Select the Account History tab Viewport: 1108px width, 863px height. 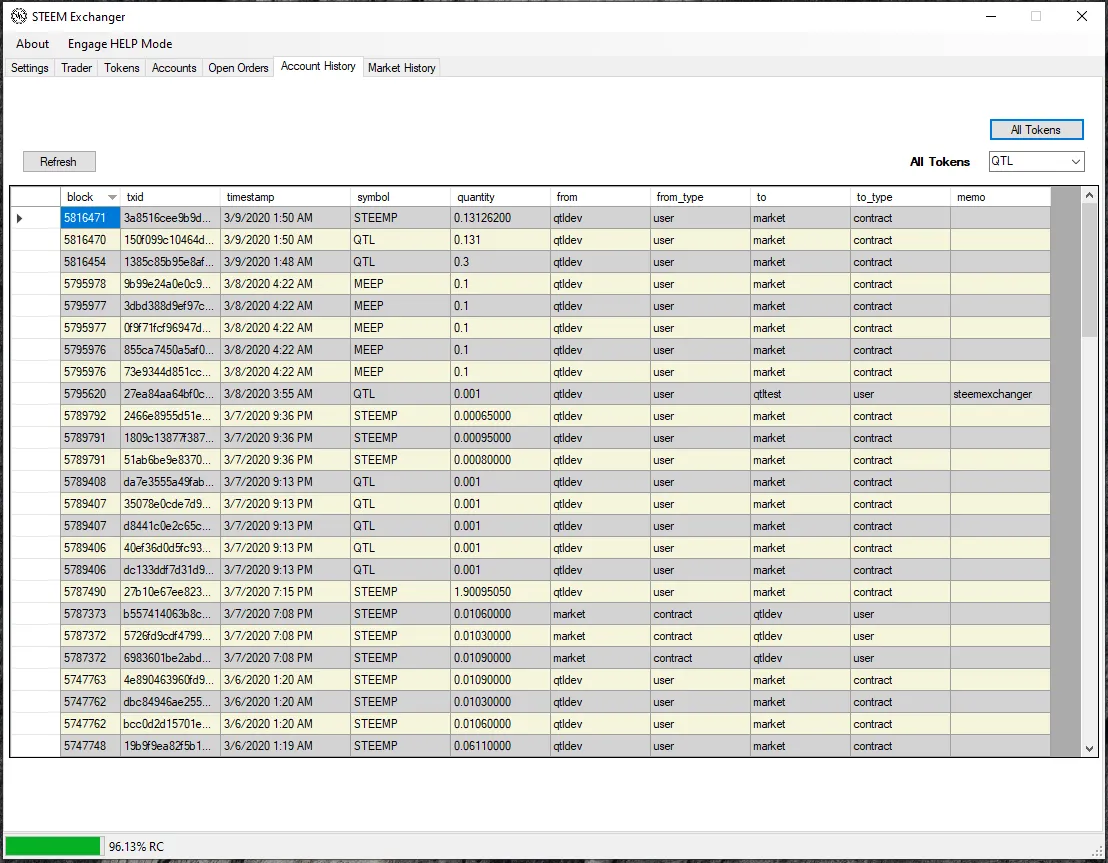(318, 66)
